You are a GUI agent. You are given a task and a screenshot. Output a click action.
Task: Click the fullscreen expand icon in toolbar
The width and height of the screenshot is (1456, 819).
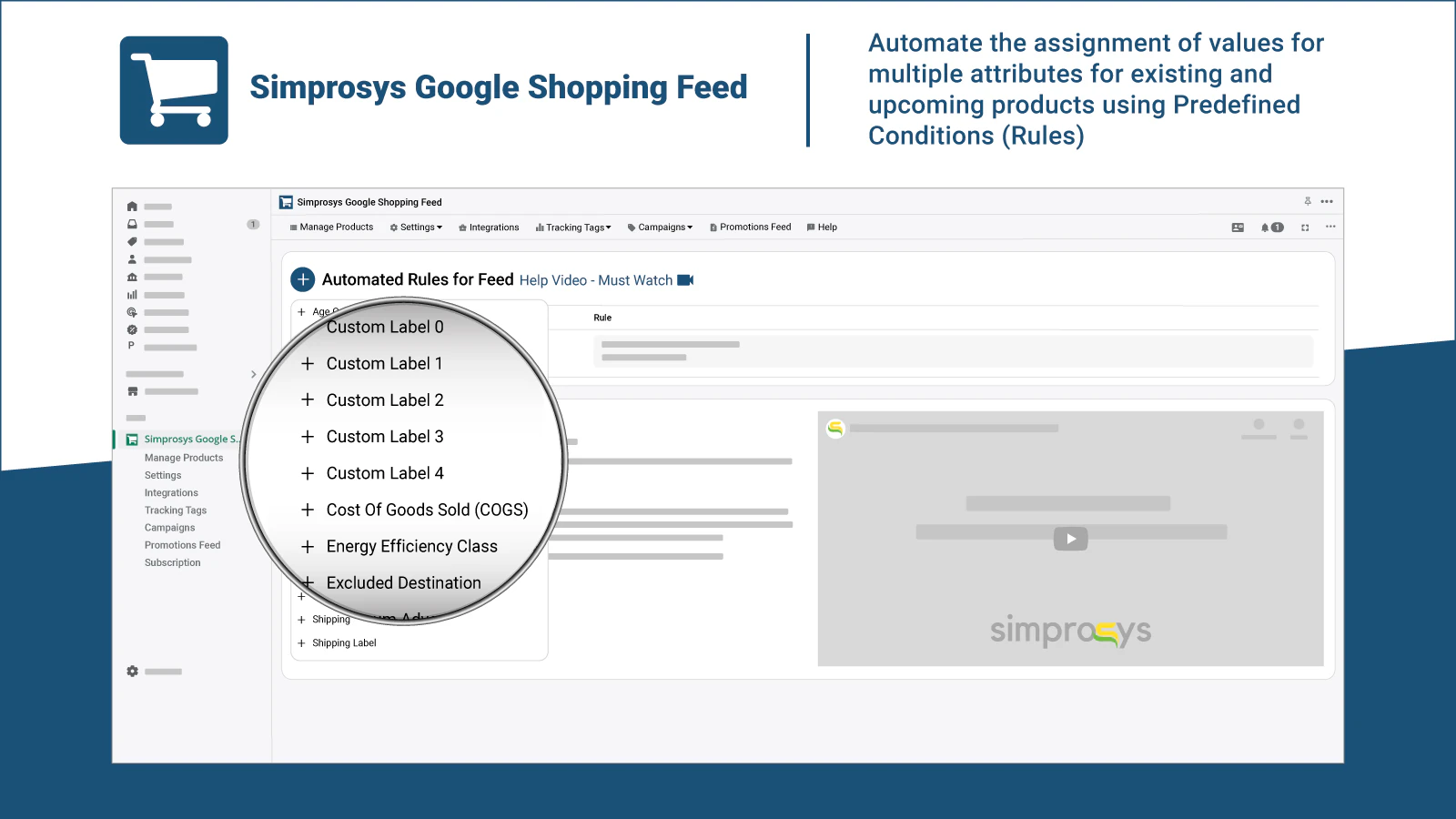pyautogui.click(x=1305, y=227)
